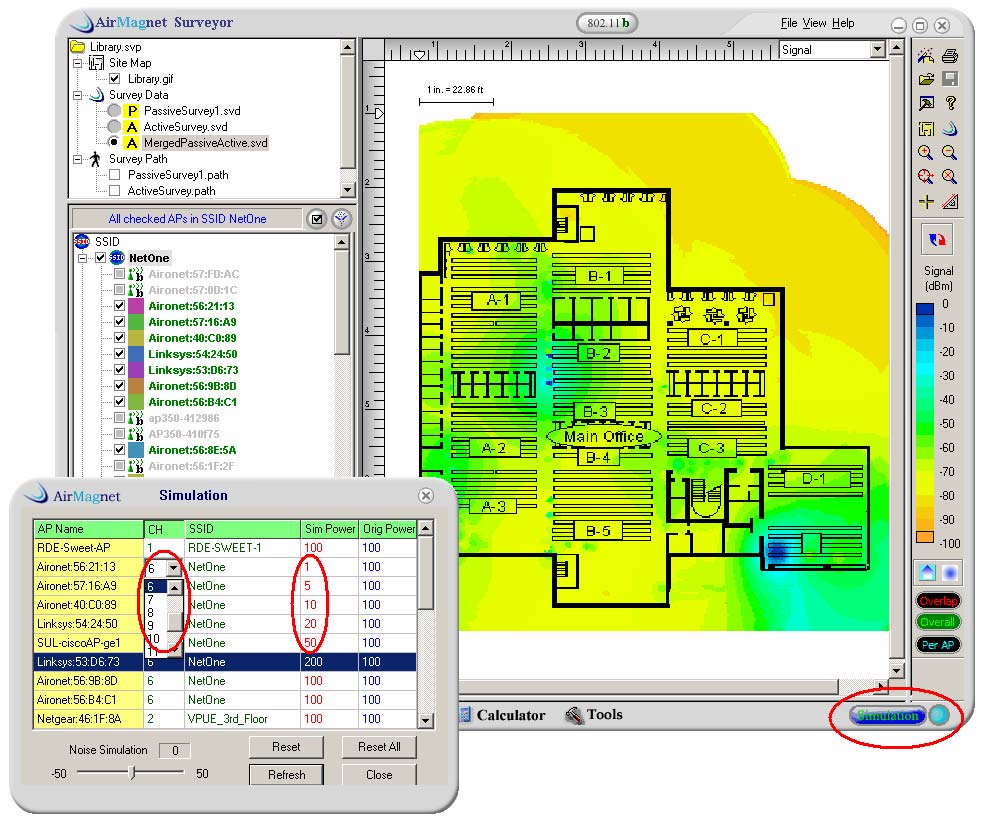Collapse the NetOne SSID node
The width and height of the screenshot is (990, 827).
point(82,258)
